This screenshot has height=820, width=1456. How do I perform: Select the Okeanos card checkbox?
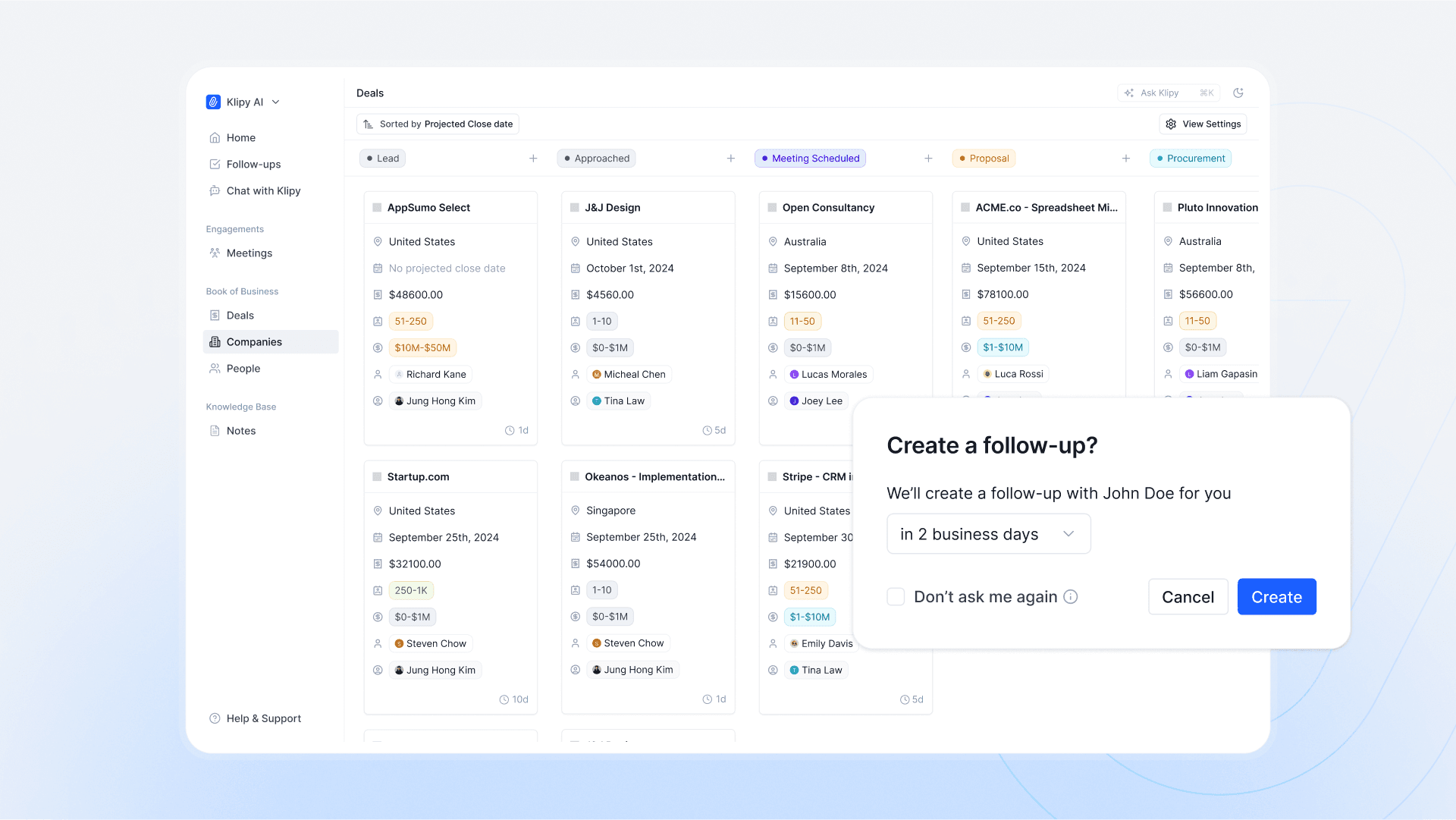[575, 477]
